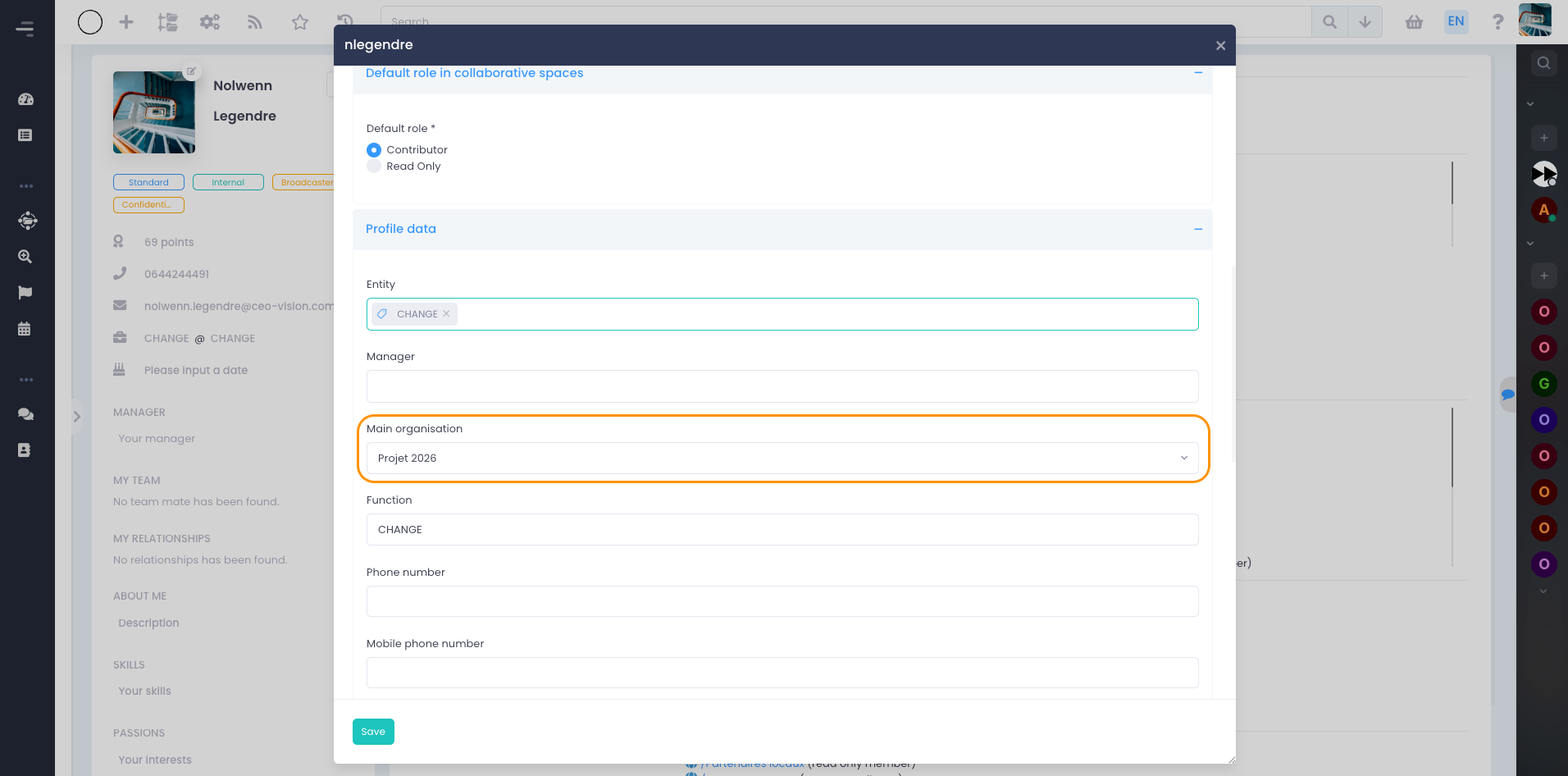Open the settings gears icon in top toolbar

pyautogui.click(x=210, y=22)
